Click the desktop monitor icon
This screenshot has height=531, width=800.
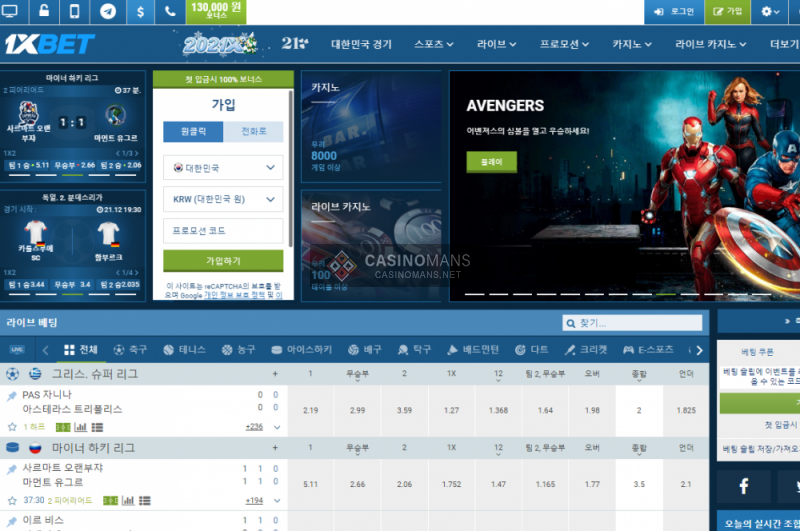[x=11, y=11]
